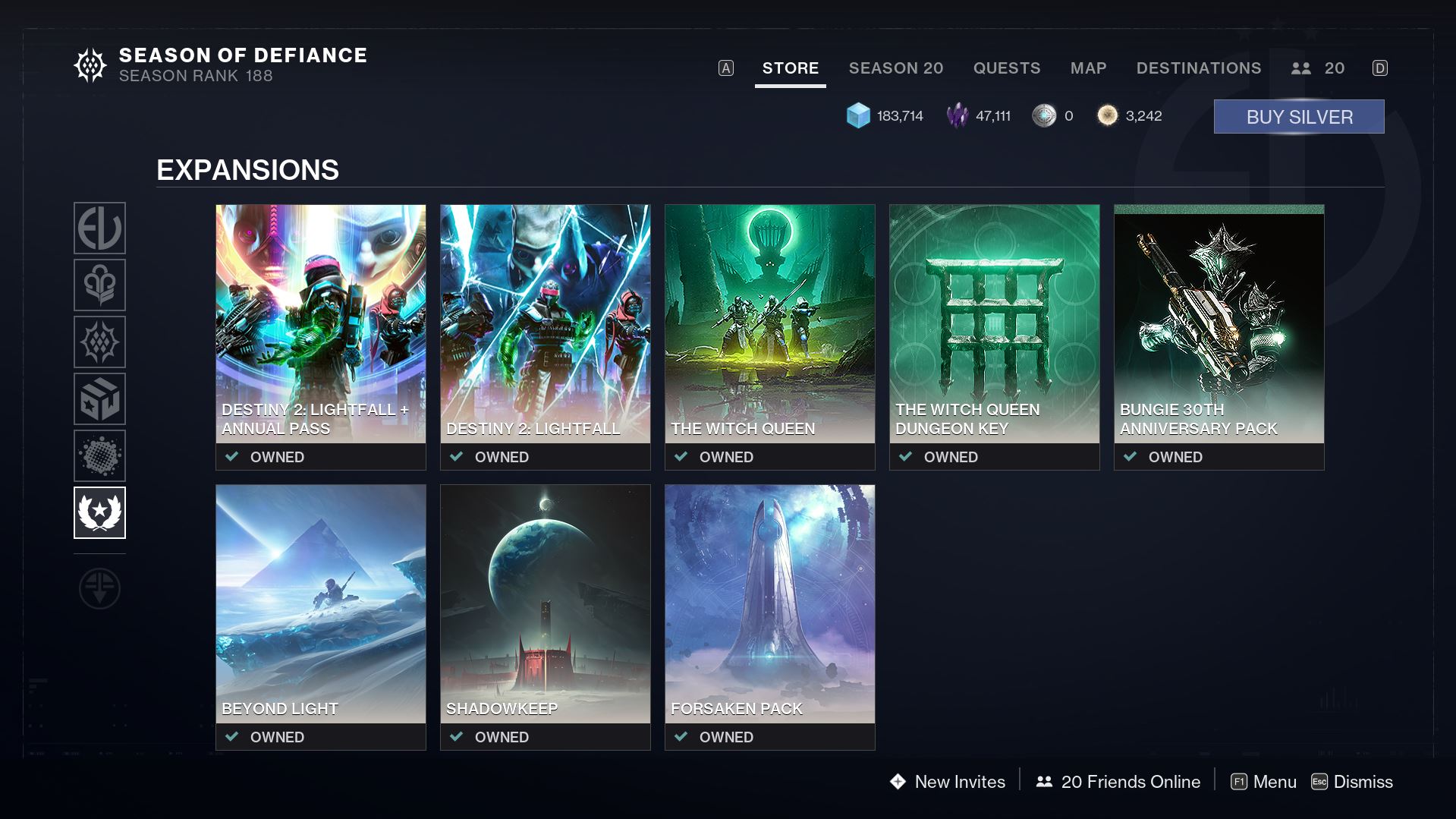This screenshot has width=1456, height=819.
Task: Open the cube-patterned sidebar category icon
Action: click(99, 398)
